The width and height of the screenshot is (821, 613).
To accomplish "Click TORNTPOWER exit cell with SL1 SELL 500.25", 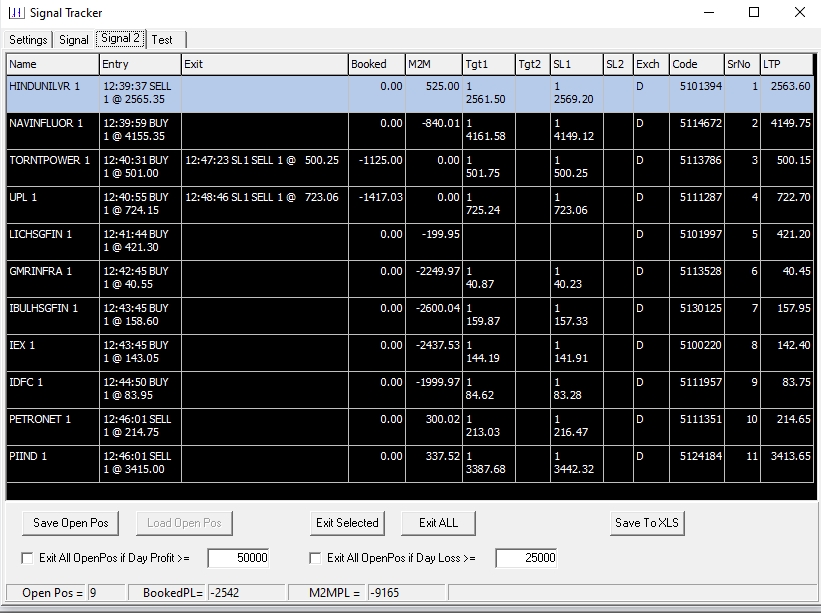I will 264,168.
